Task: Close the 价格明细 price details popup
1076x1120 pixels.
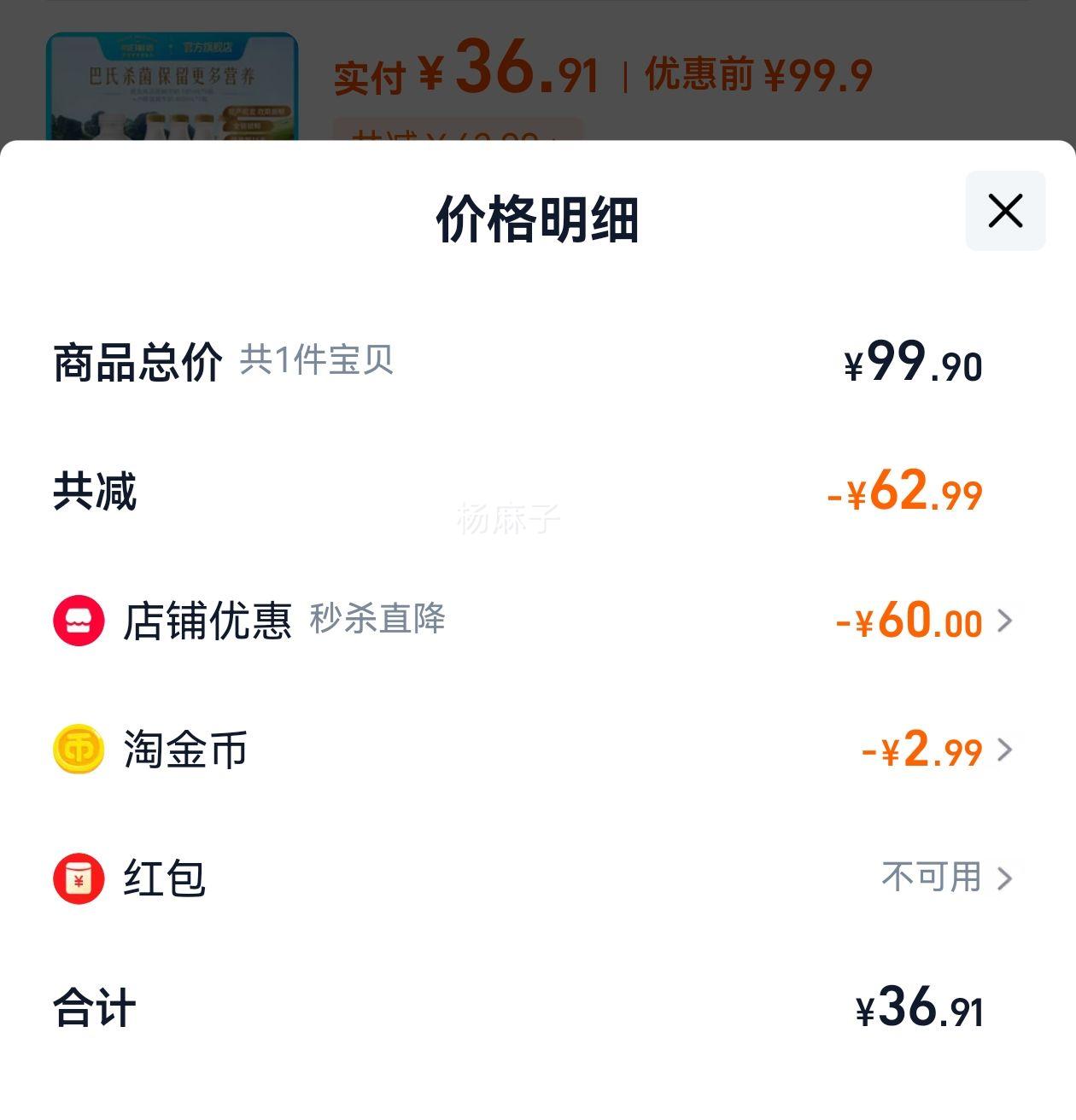Action: pyautogui.click(x=1005, y=211)
